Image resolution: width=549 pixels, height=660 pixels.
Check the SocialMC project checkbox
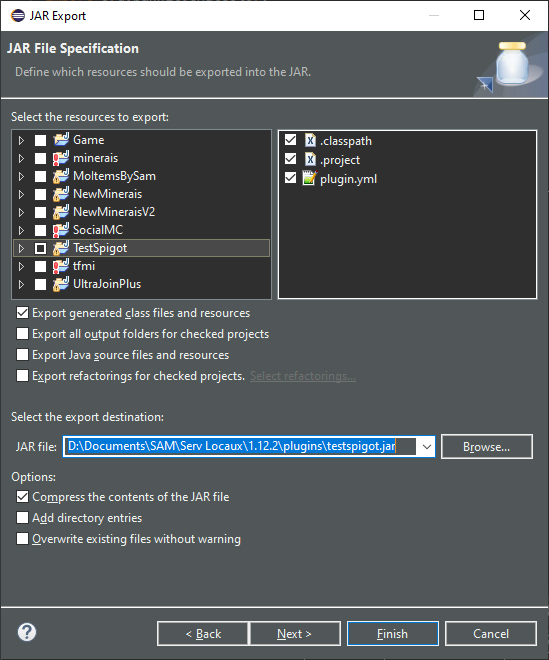pos(40,230)
